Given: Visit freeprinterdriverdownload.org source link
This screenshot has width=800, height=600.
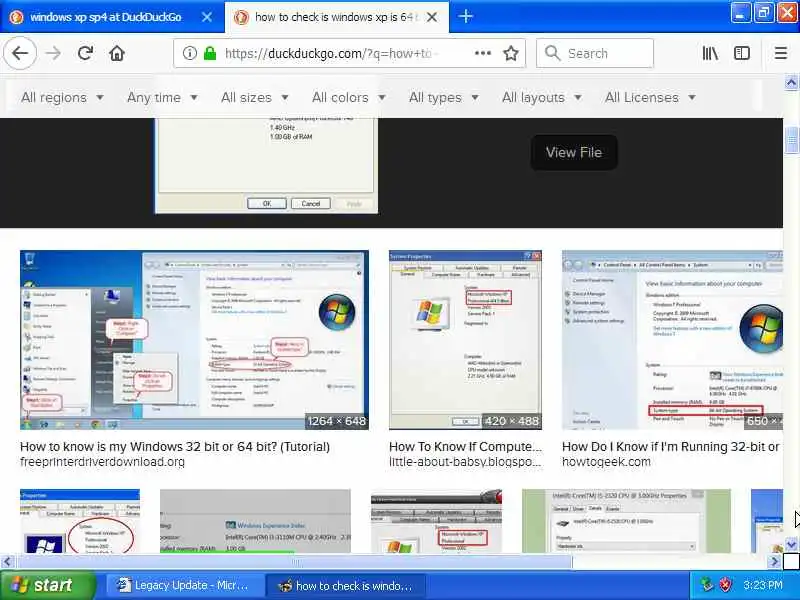Looking at the screenshot, I should coord(102,462).
